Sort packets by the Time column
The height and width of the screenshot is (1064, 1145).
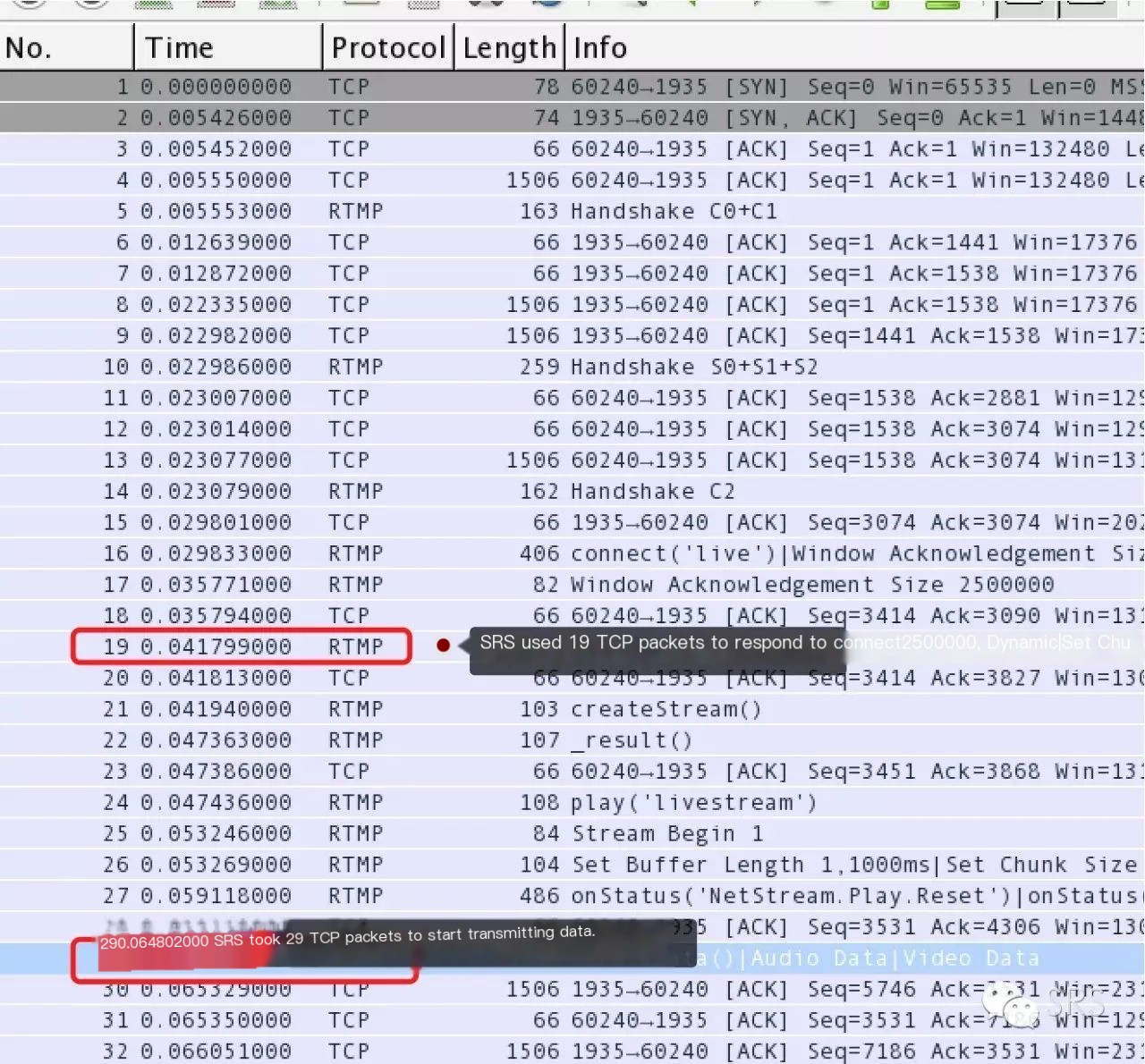point(179,46)
